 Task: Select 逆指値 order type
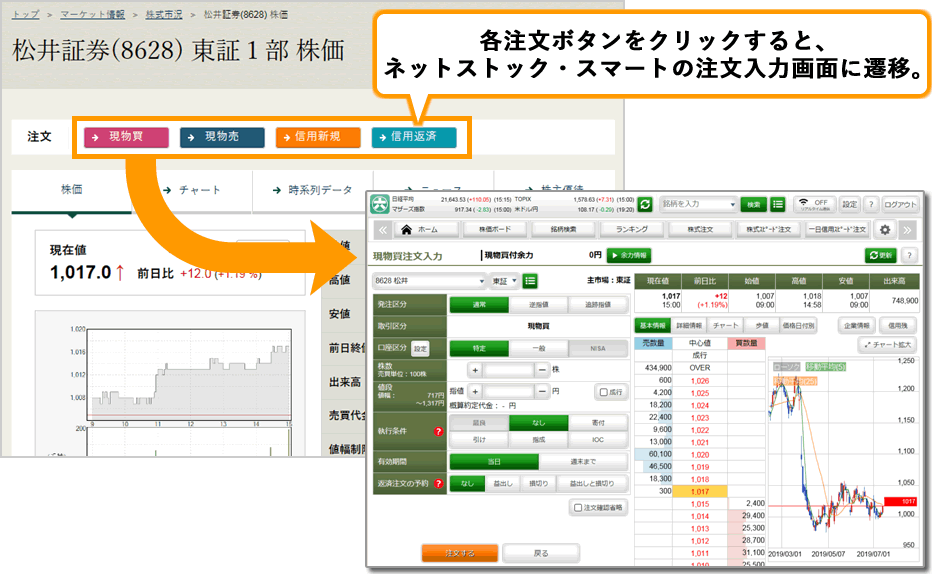pyautogui.click(x=539, y=305)
